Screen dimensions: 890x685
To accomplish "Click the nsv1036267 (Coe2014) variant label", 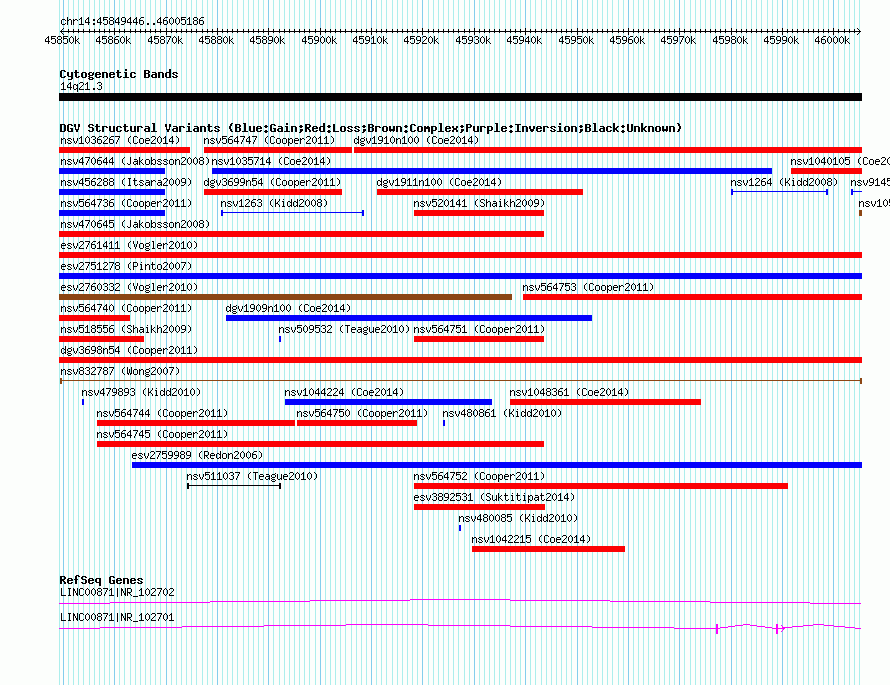I will coord(120,140).
